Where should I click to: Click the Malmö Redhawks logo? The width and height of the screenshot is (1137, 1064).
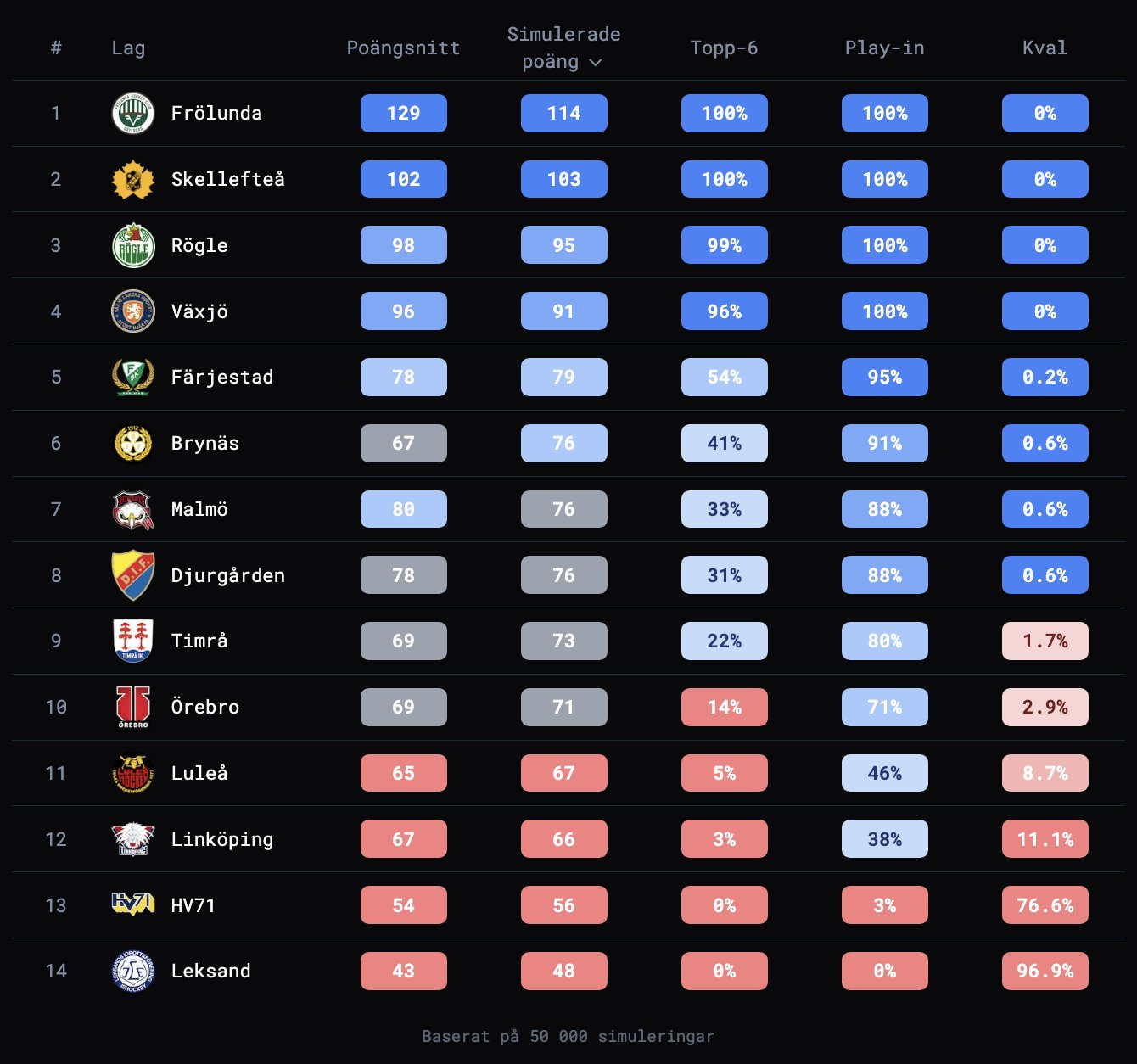(133, 509)
